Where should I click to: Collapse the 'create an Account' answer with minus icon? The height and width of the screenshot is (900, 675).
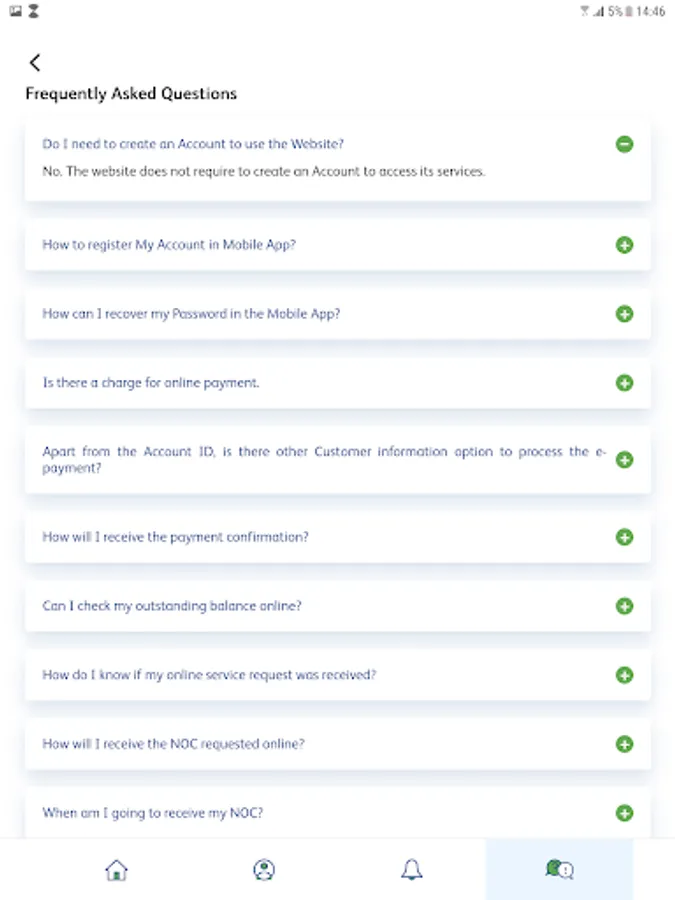click(x=625, y=144)
